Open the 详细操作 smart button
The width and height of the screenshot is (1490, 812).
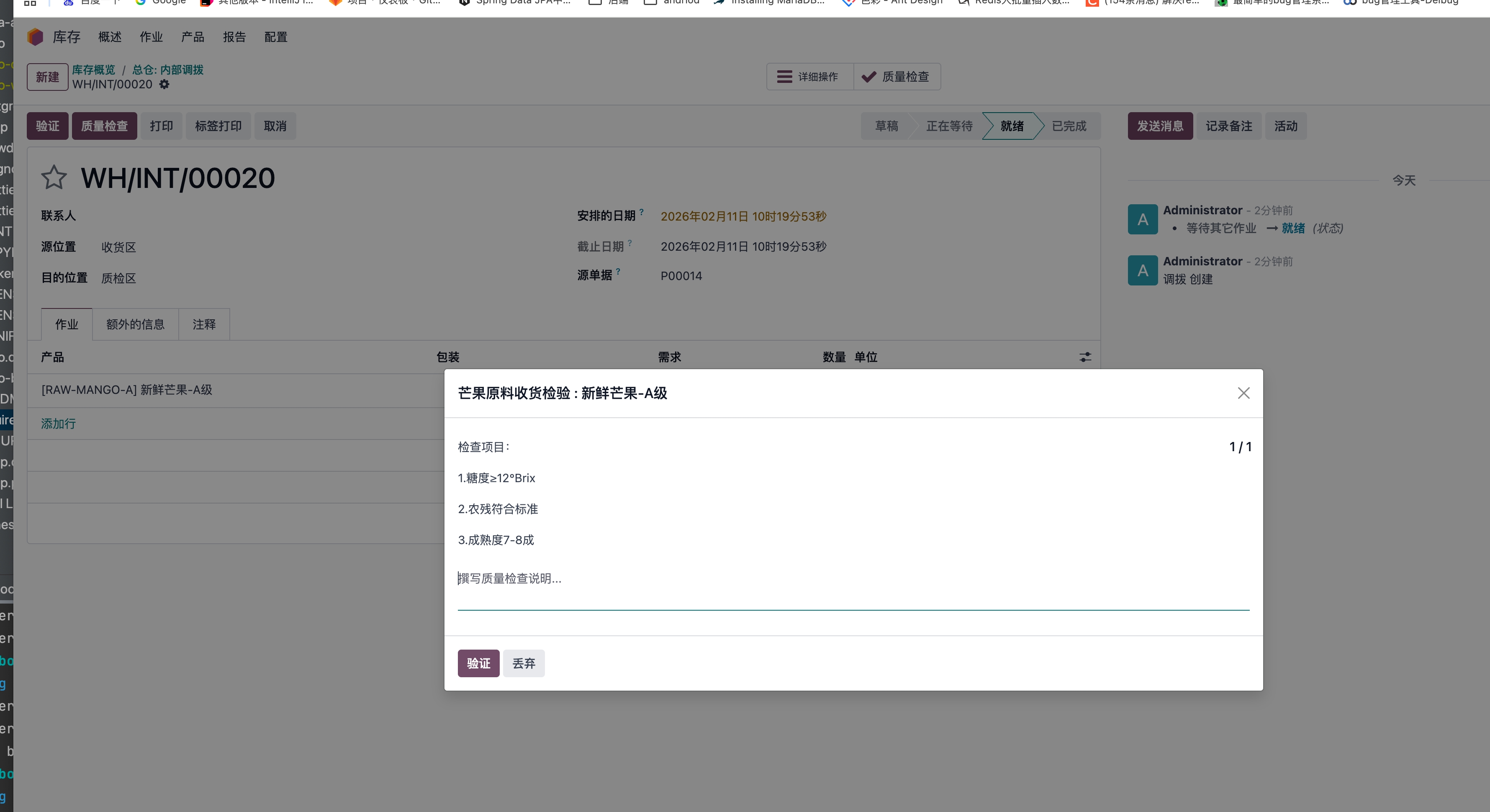point(810,76)
